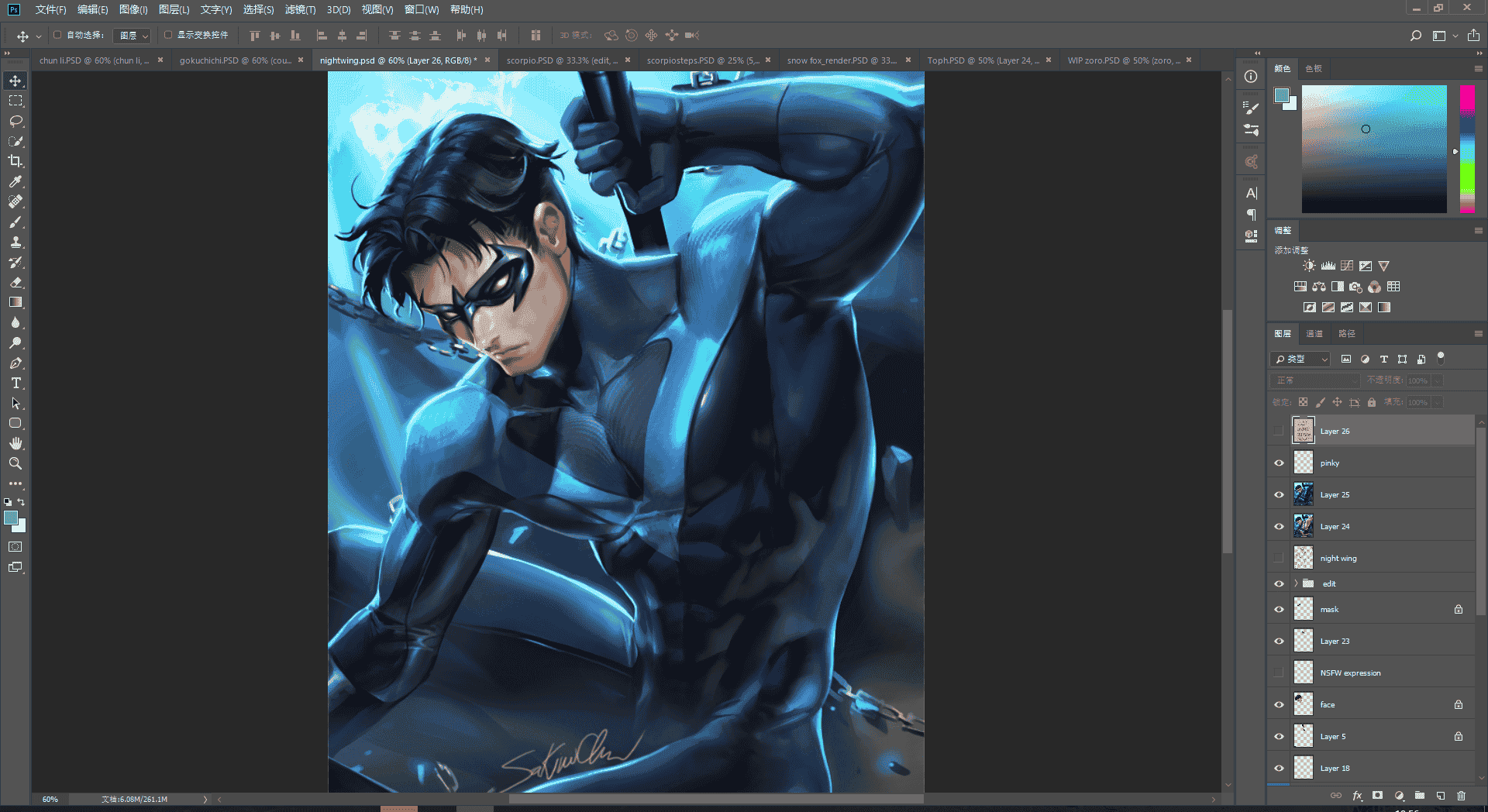Select the Crop tool

coord(15,161)
